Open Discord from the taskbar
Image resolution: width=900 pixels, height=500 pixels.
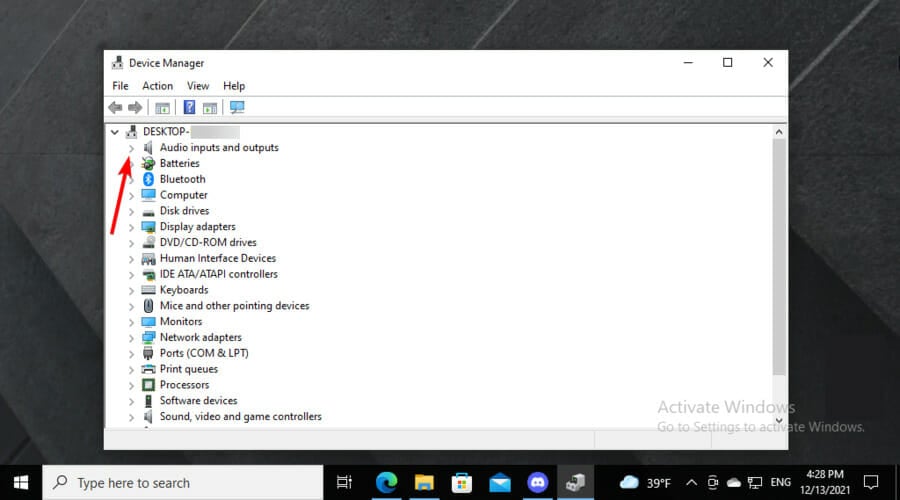click(x=537, y=483)
